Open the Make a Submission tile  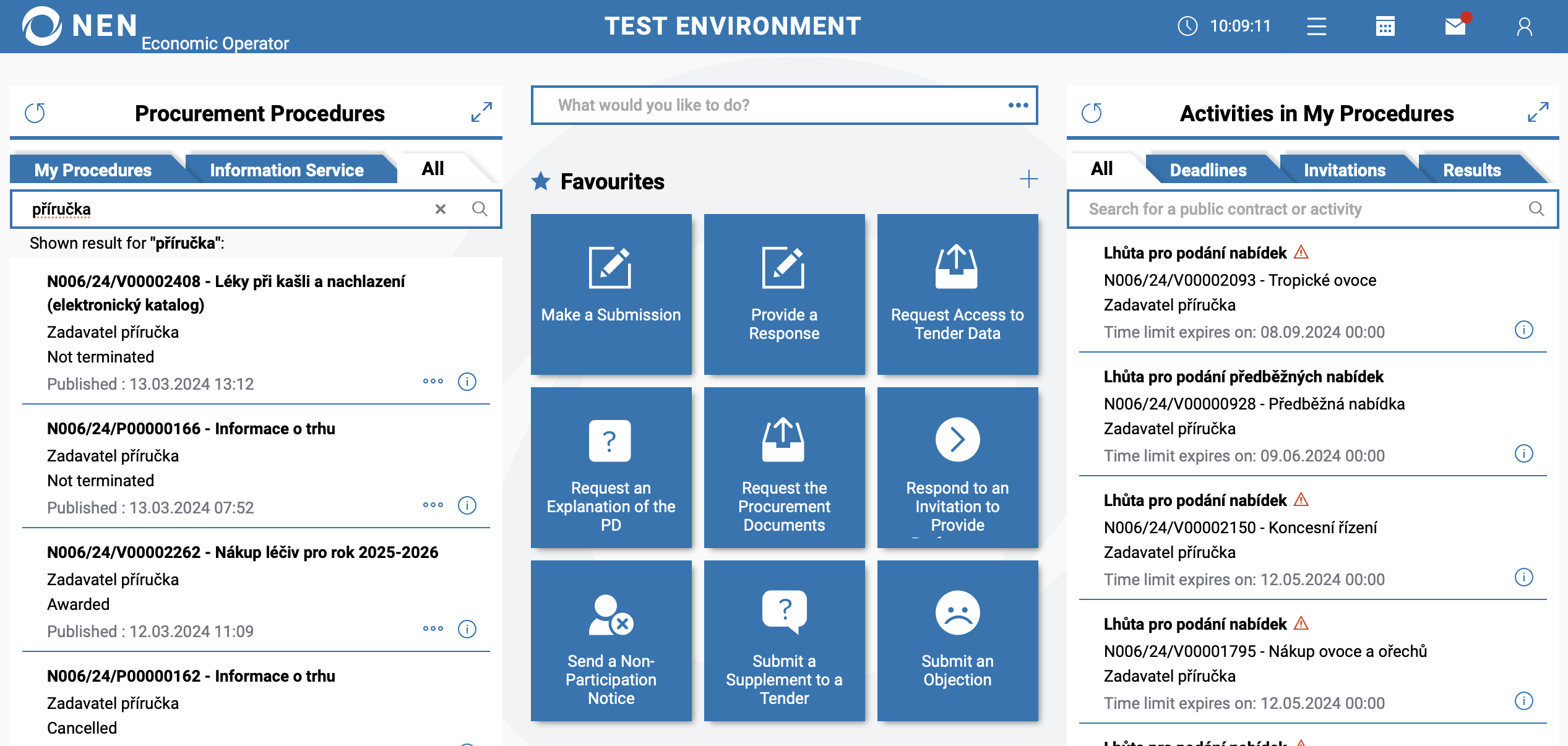[611, 294]
